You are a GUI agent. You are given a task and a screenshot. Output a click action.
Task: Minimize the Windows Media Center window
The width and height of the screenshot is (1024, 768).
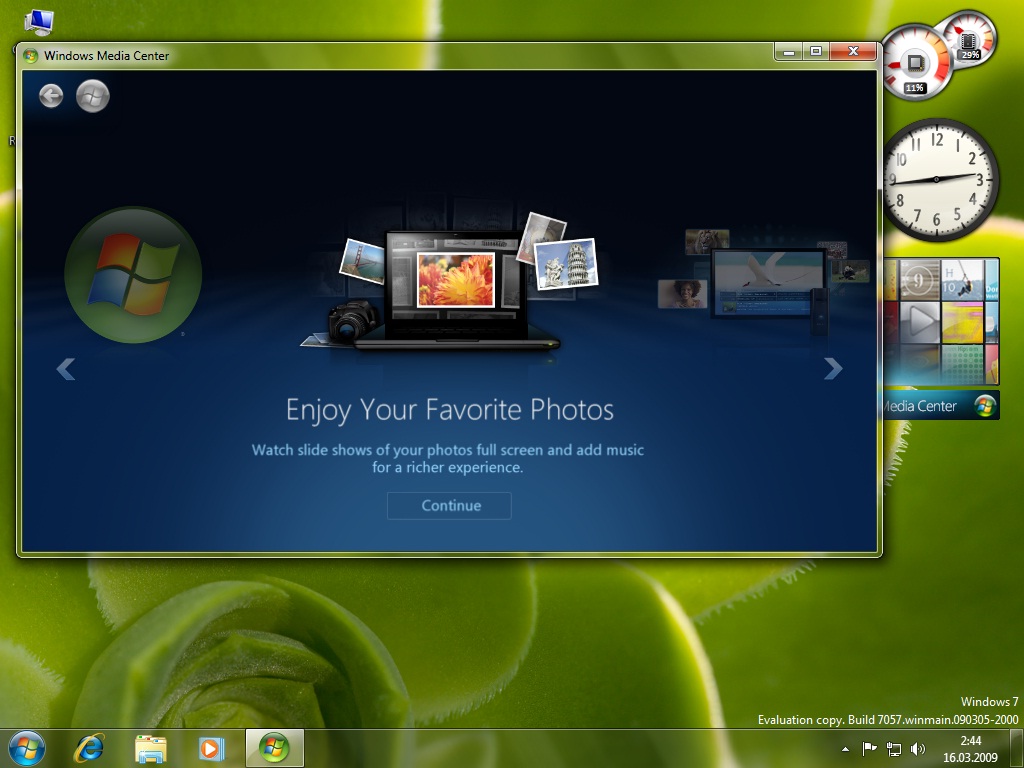(789, 52)
